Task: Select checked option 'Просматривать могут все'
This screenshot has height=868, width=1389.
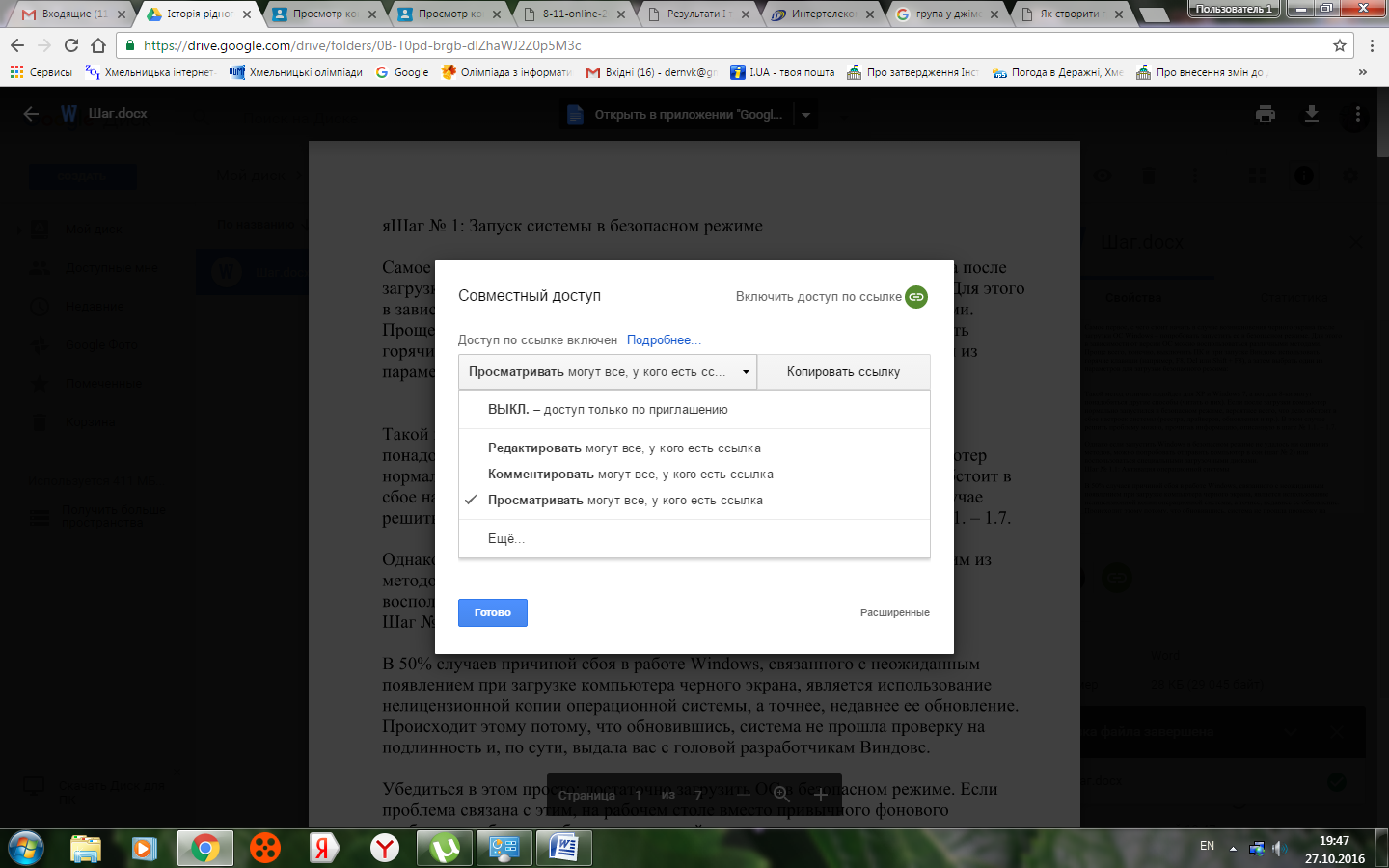Action: 694,501
